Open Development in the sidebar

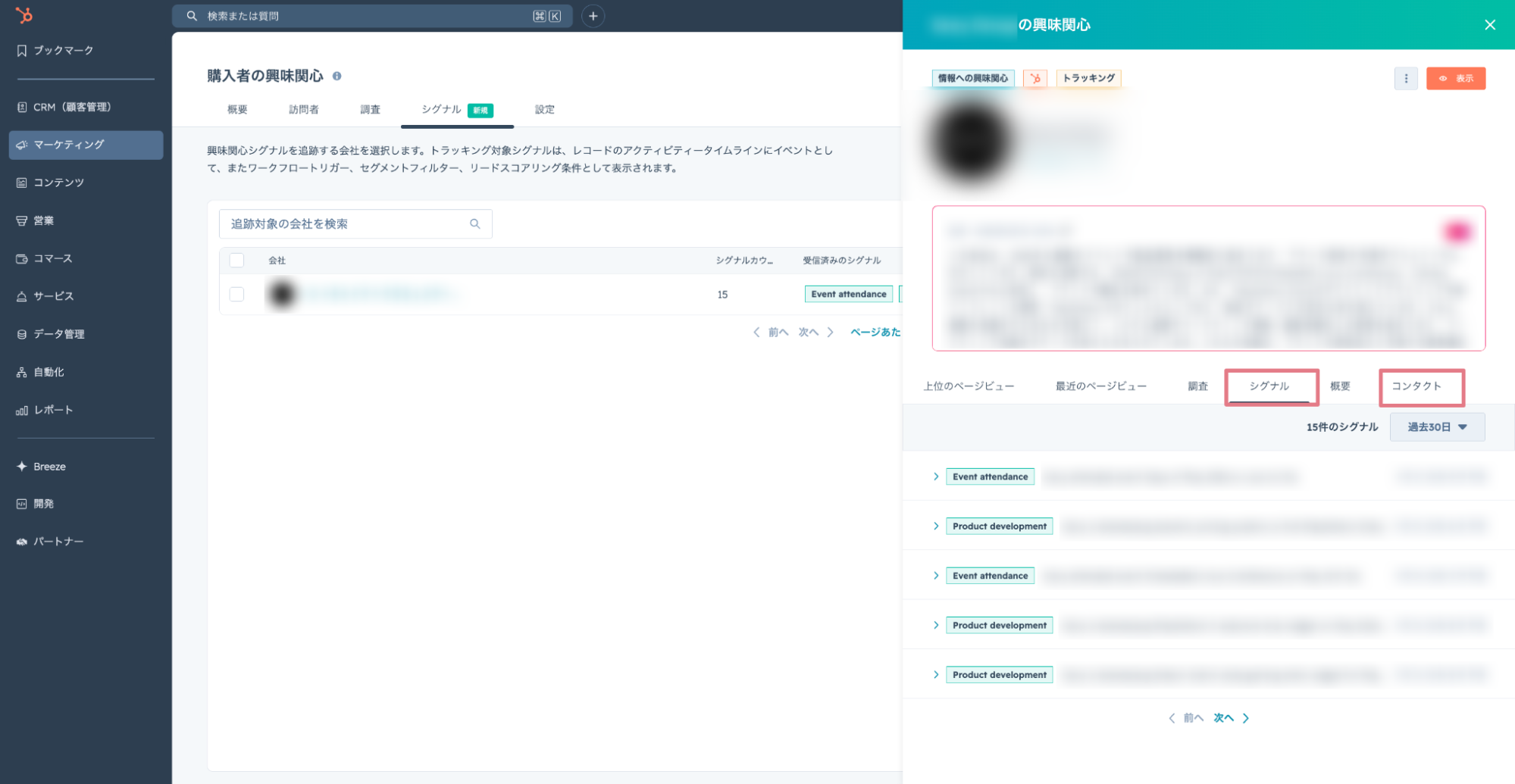click(35, 504)
